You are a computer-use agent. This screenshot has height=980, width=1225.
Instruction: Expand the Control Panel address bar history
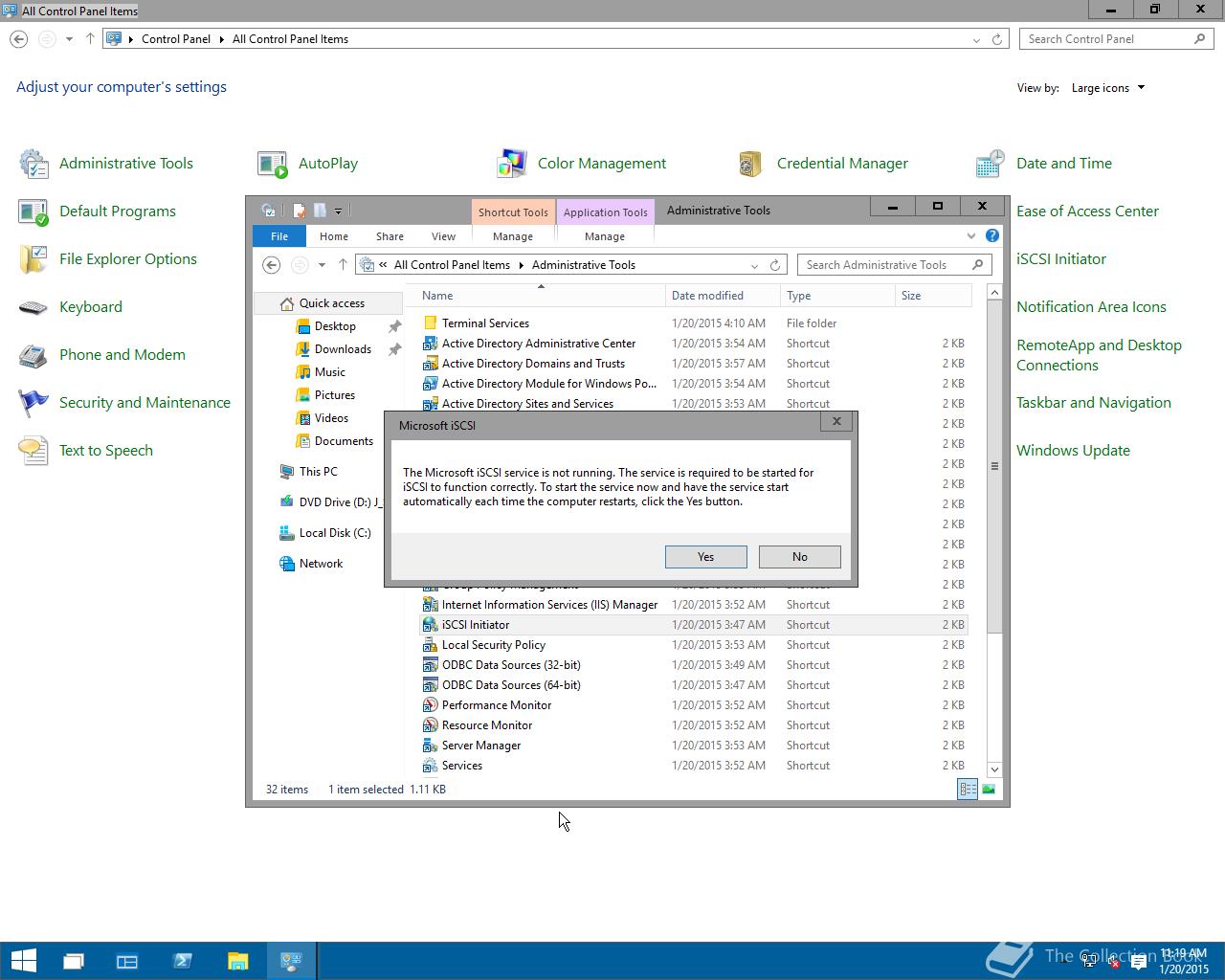click(x=976, y=39)
